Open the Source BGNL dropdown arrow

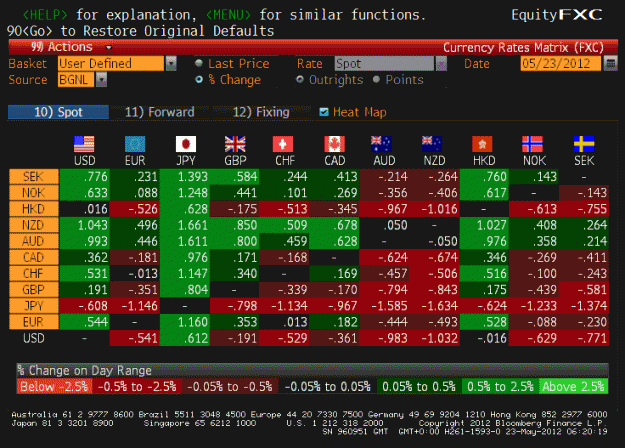102,80
